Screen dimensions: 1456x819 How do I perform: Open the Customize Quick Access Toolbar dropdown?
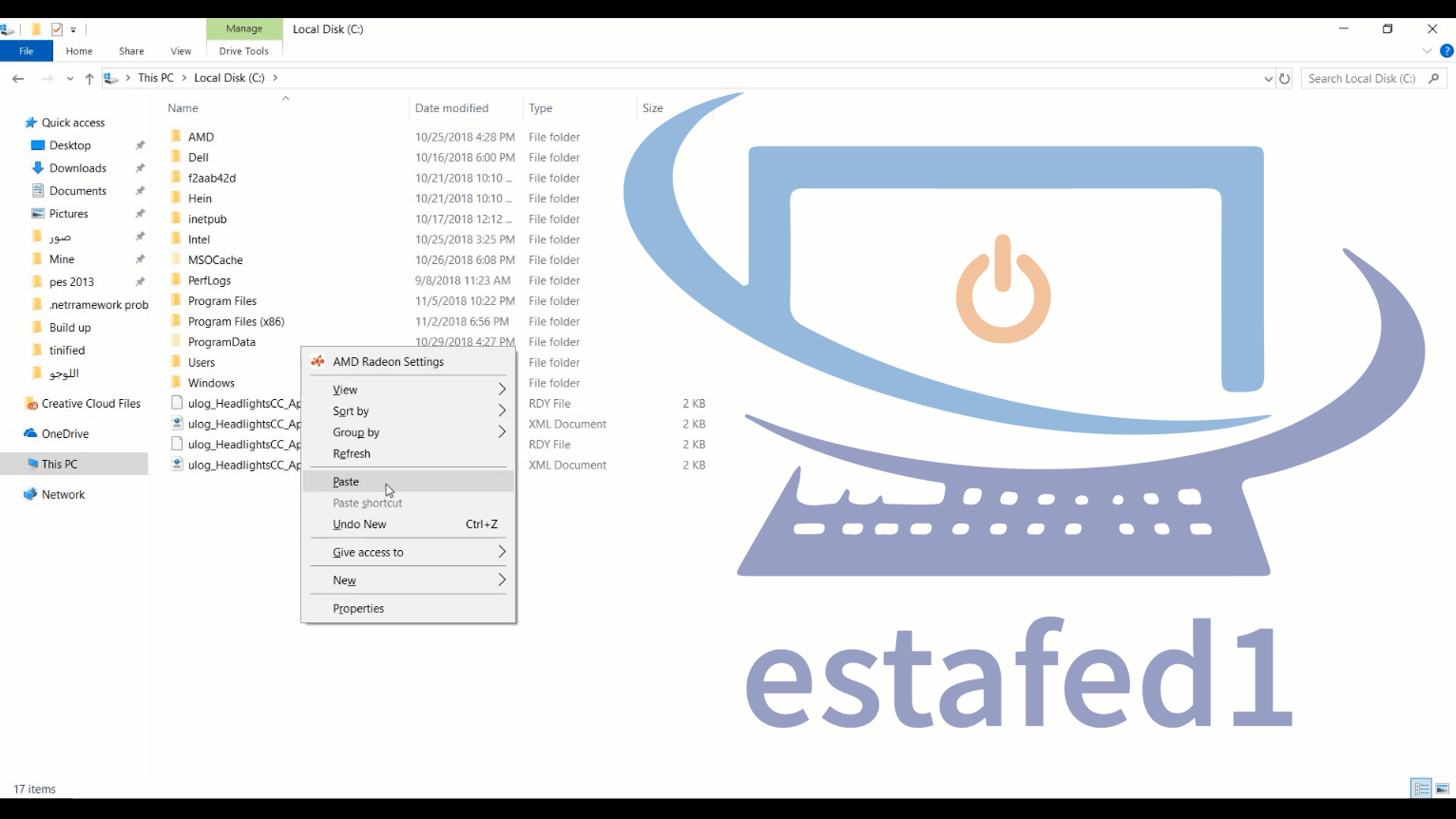point(73,29)
